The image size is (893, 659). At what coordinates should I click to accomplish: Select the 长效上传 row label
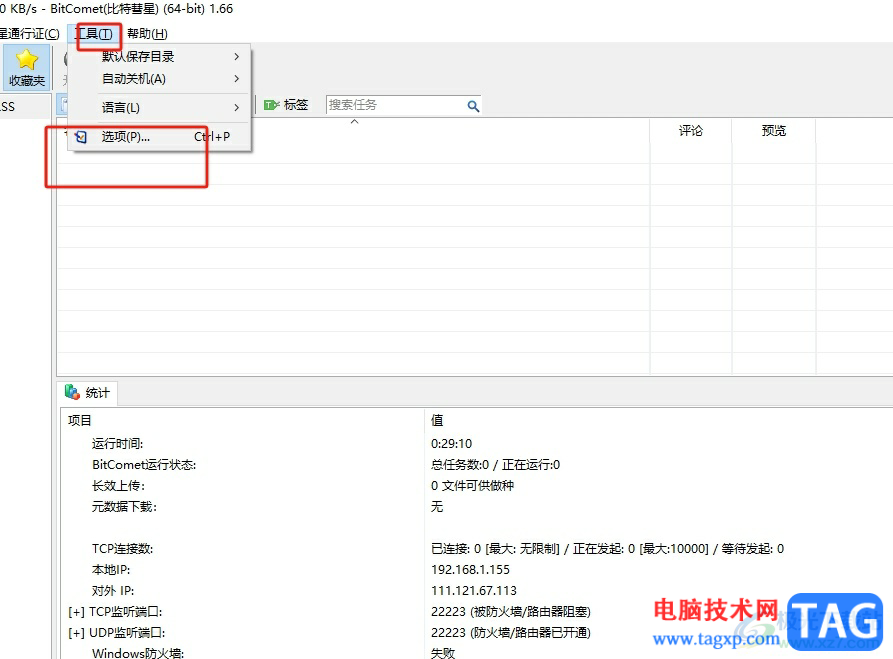click(118, 486)
